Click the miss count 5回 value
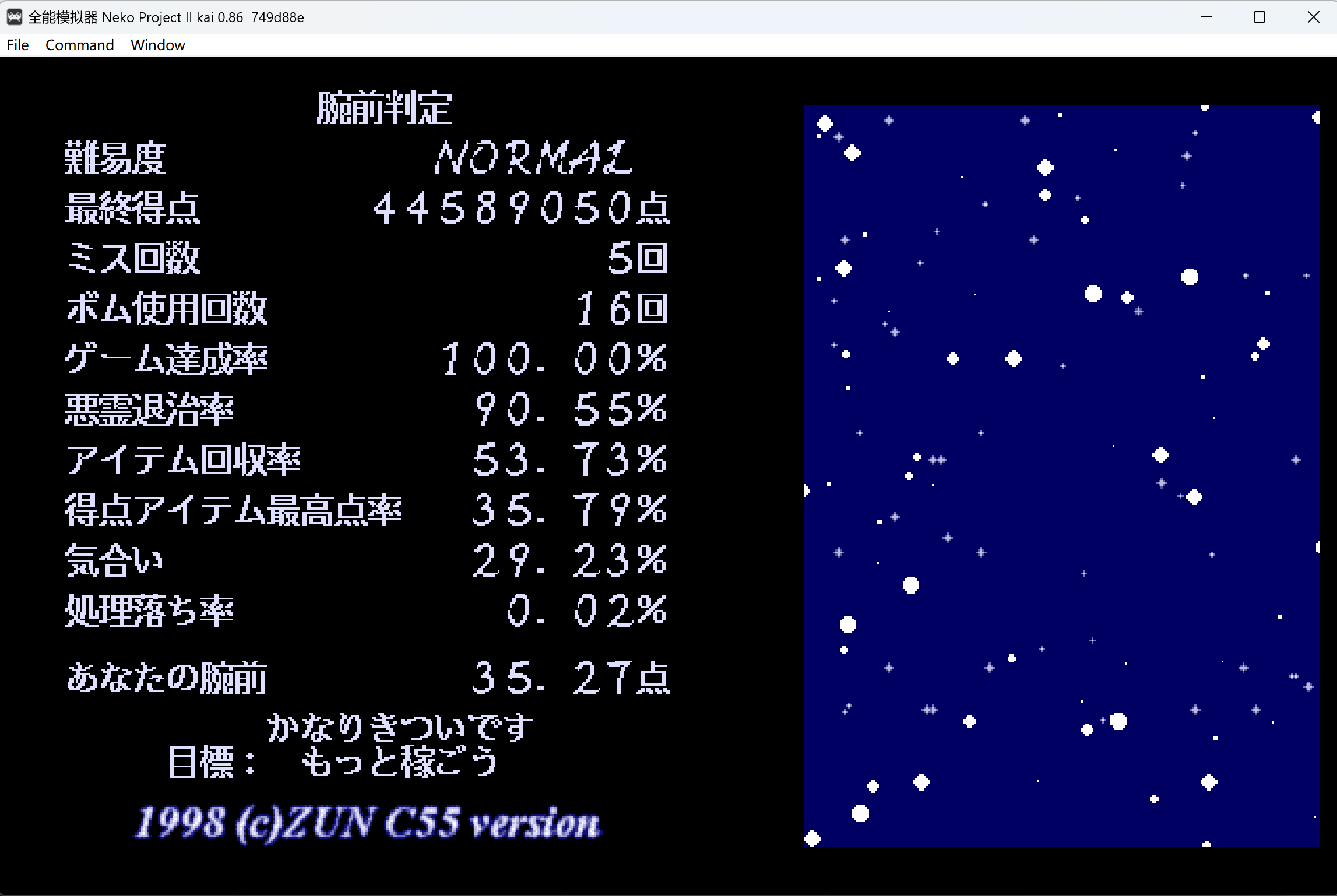Viewport: 1337px width, 896px height. click(x=637, y=258)
